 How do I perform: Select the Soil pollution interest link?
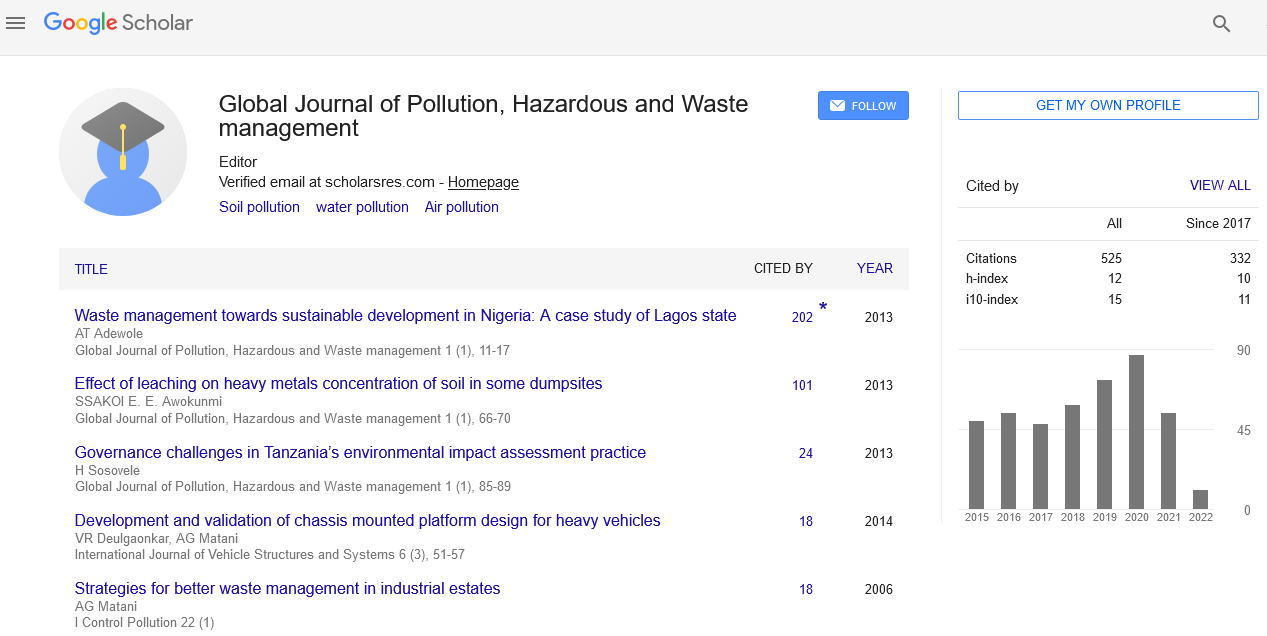click(x=259, y=207)
